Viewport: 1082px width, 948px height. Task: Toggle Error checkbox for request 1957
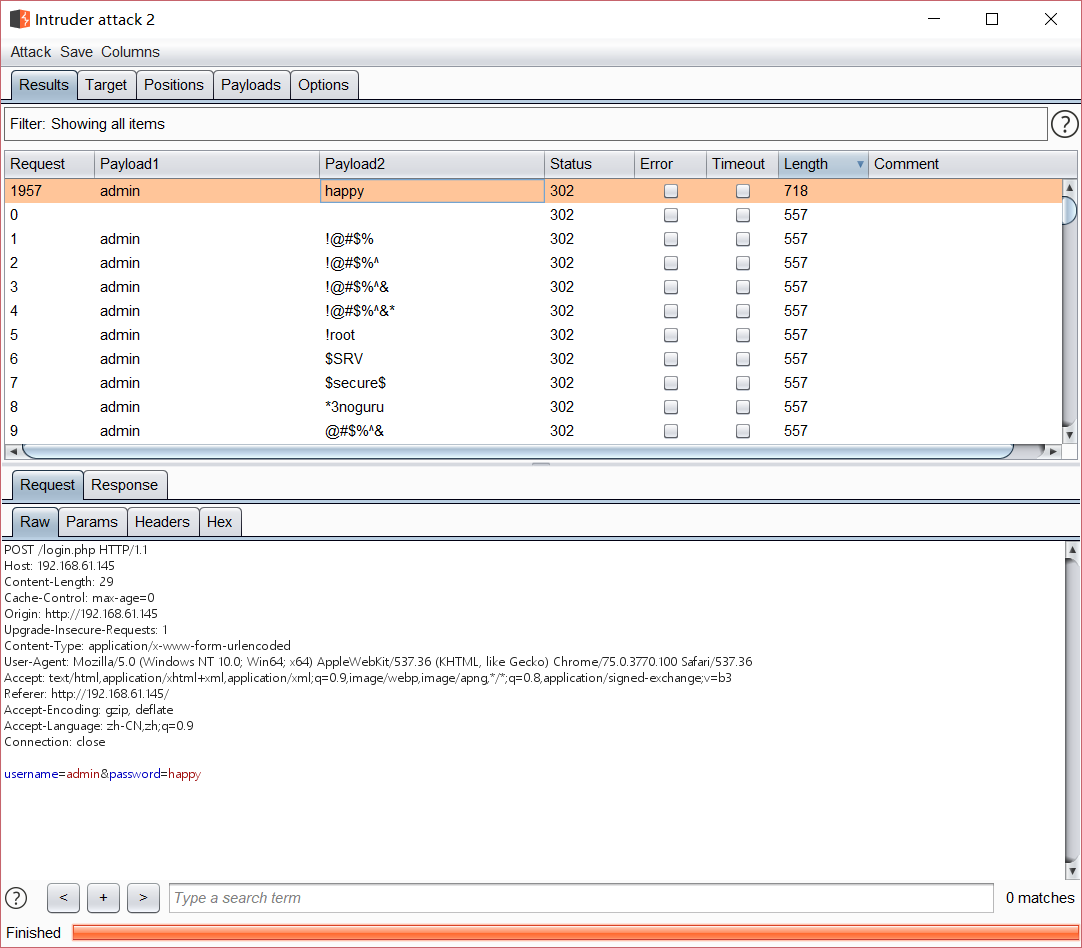point(671,191)
